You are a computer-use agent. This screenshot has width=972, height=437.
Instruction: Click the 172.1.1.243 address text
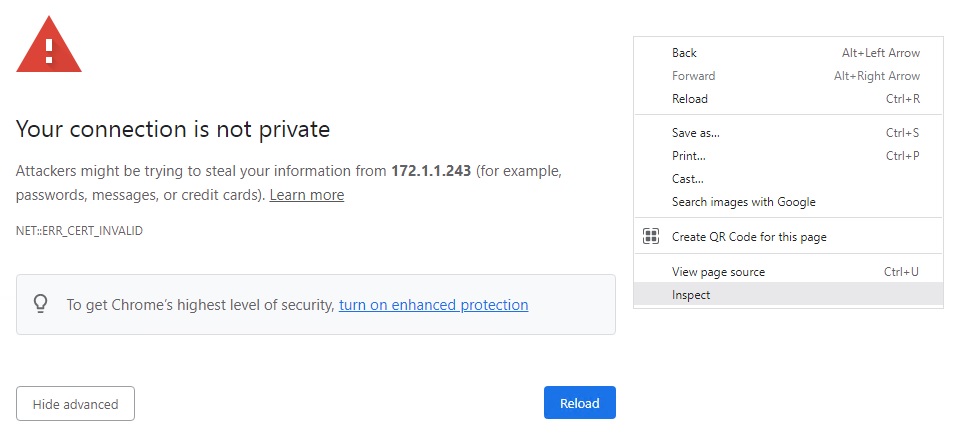coord(431,171)
